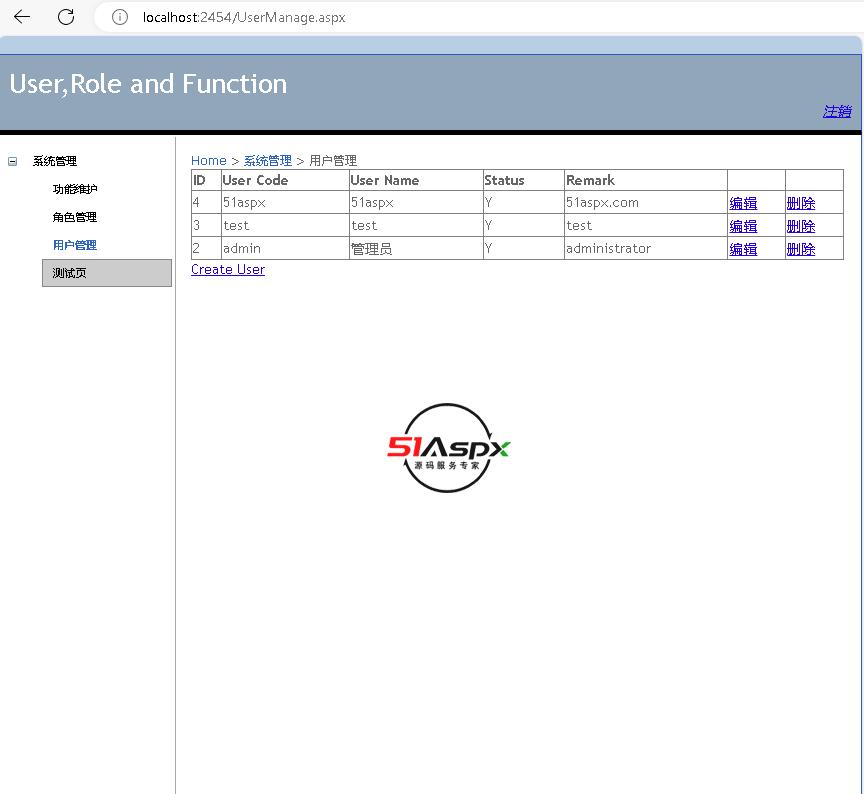Click the Create User link
The image size is (864, 794).
[x=228, y=270]
